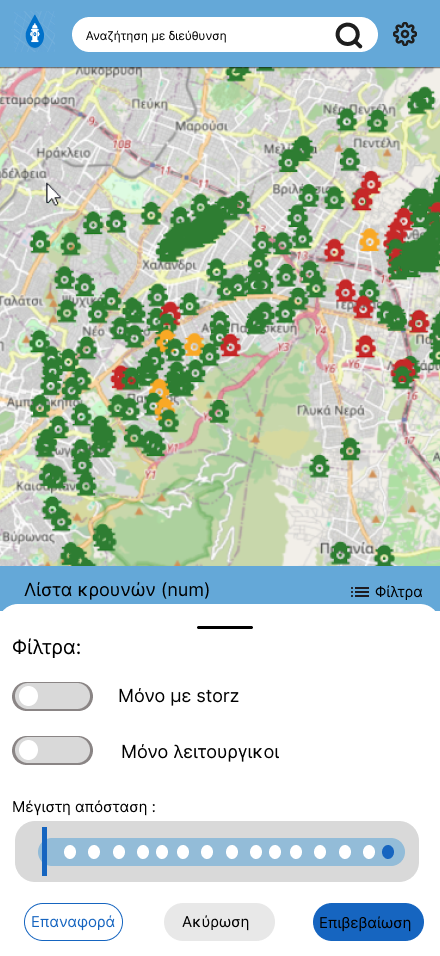The height and width of the screenshot is (956, 440).
Task: Tap green hydrant right of Παιανία label
Action: pyautogui.click(x=384, y=556)
